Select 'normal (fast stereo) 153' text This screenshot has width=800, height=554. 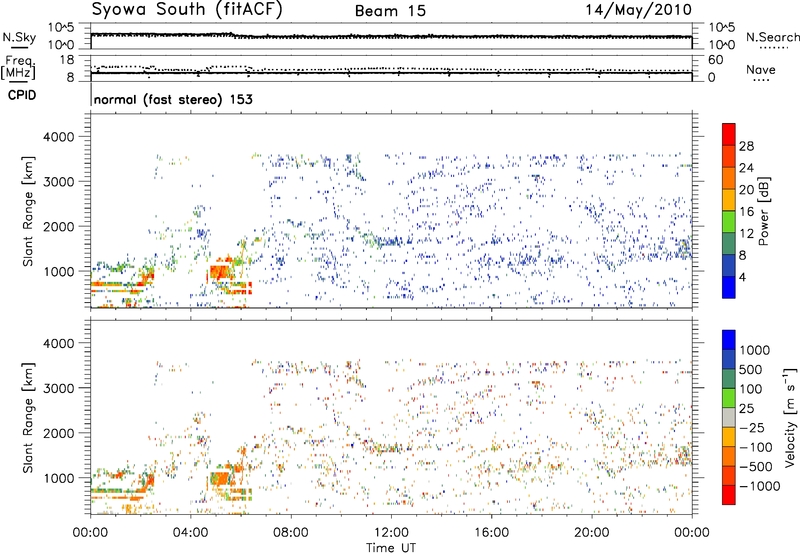pos(173,99)
